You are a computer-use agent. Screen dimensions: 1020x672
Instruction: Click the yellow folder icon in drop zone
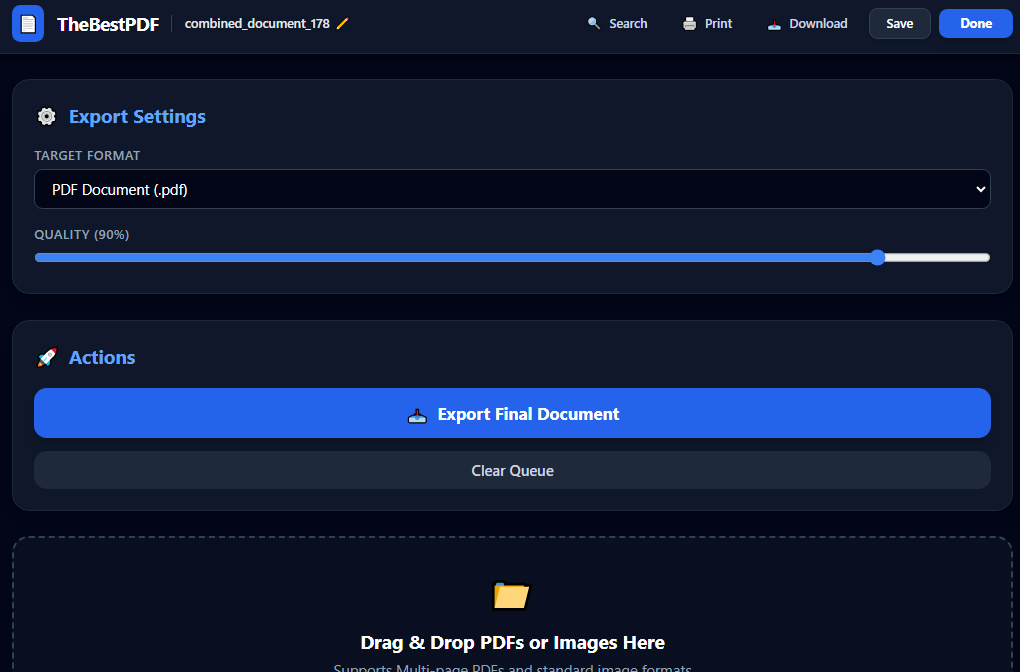512,595
